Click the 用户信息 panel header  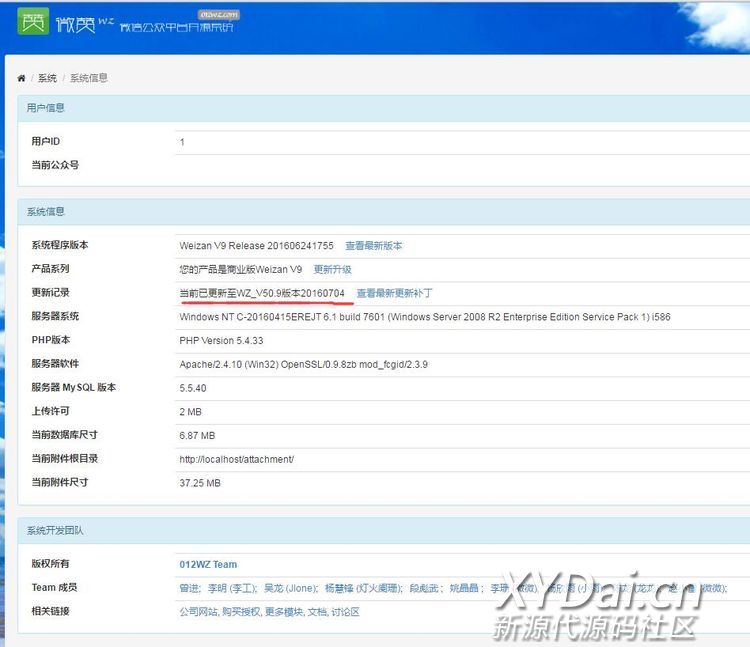click(384, 108)
